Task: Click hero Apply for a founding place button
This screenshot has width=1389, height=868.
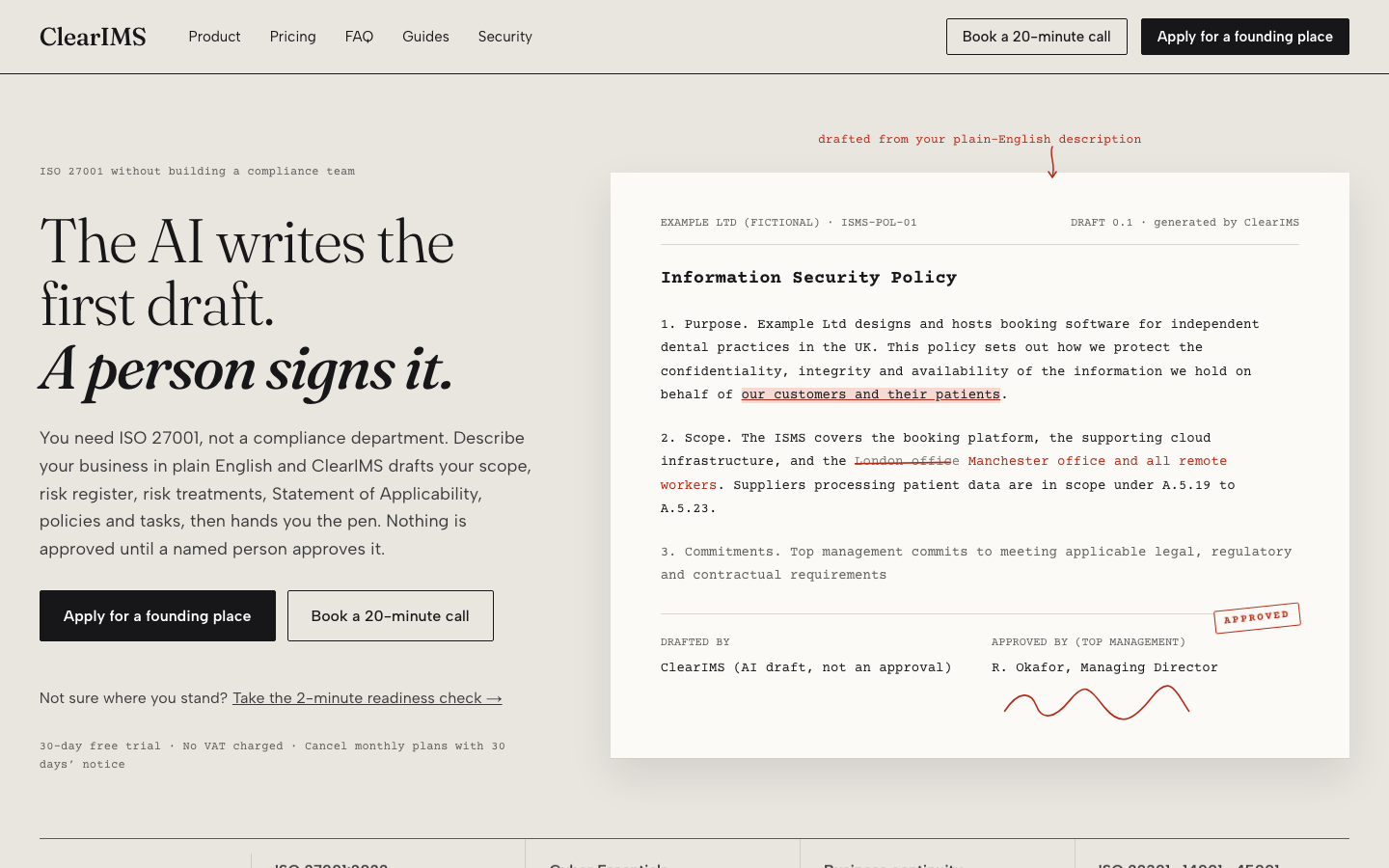Action: click(157, 615)
